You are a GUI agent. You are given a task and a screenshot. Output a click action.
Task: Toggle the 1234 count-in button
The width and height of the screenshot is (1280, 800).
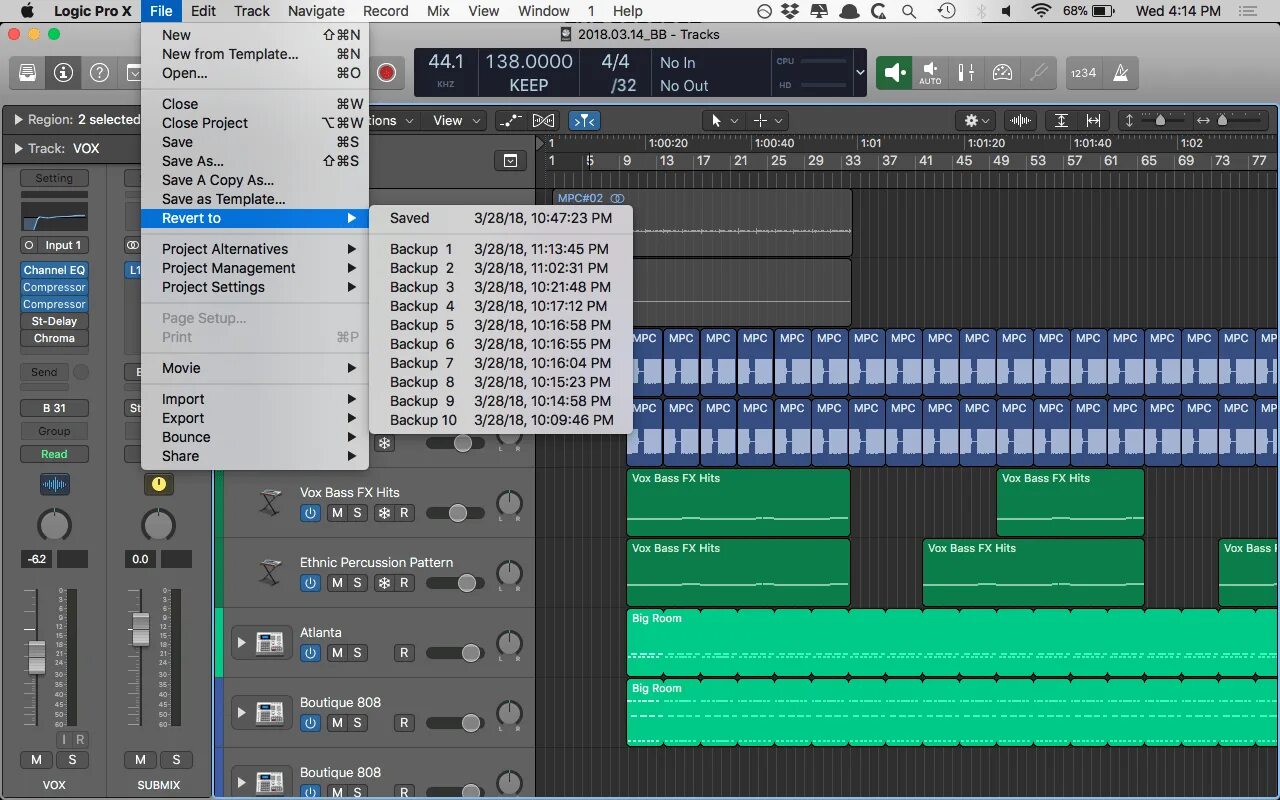1083,73
